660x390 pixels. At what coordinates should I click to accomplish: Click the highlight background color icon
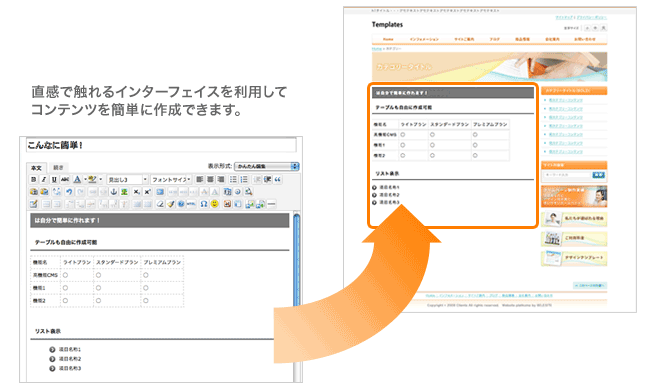92,179
